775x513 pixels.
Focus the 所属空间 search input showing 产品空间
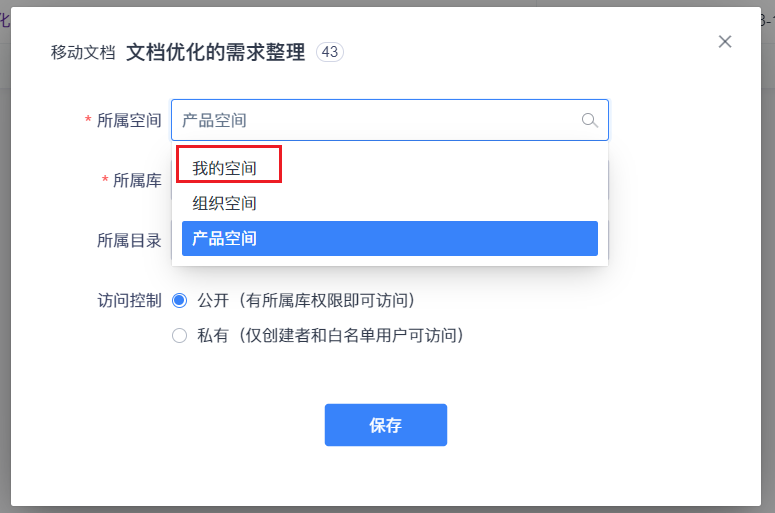tap(389, 120)
